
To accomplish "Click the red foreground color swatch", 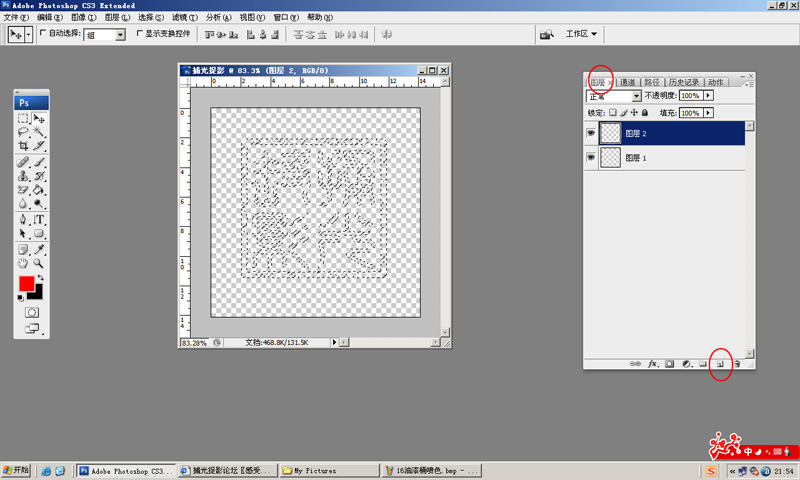I will click(x=26, y=285).
